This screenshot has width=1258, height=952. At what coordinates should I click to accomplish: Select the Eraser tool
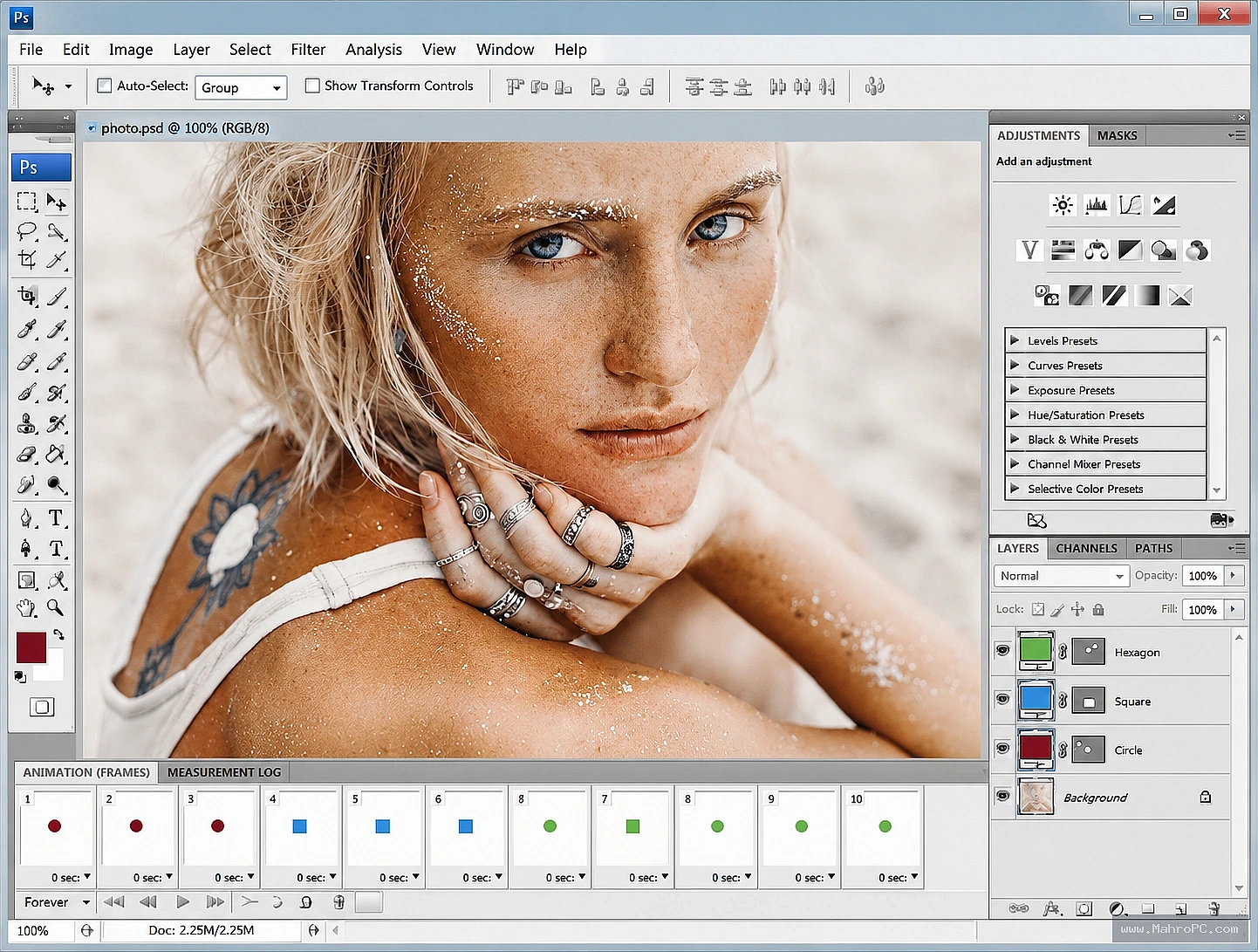27,455
